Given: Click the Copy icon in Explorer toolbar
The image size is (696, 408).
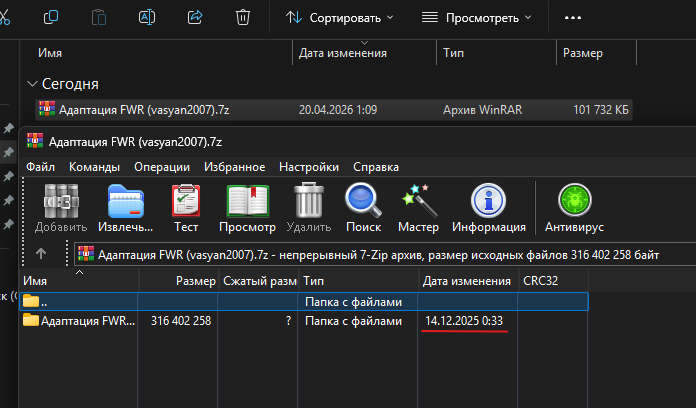Looking at the screenshot, I should click(51, 17).
